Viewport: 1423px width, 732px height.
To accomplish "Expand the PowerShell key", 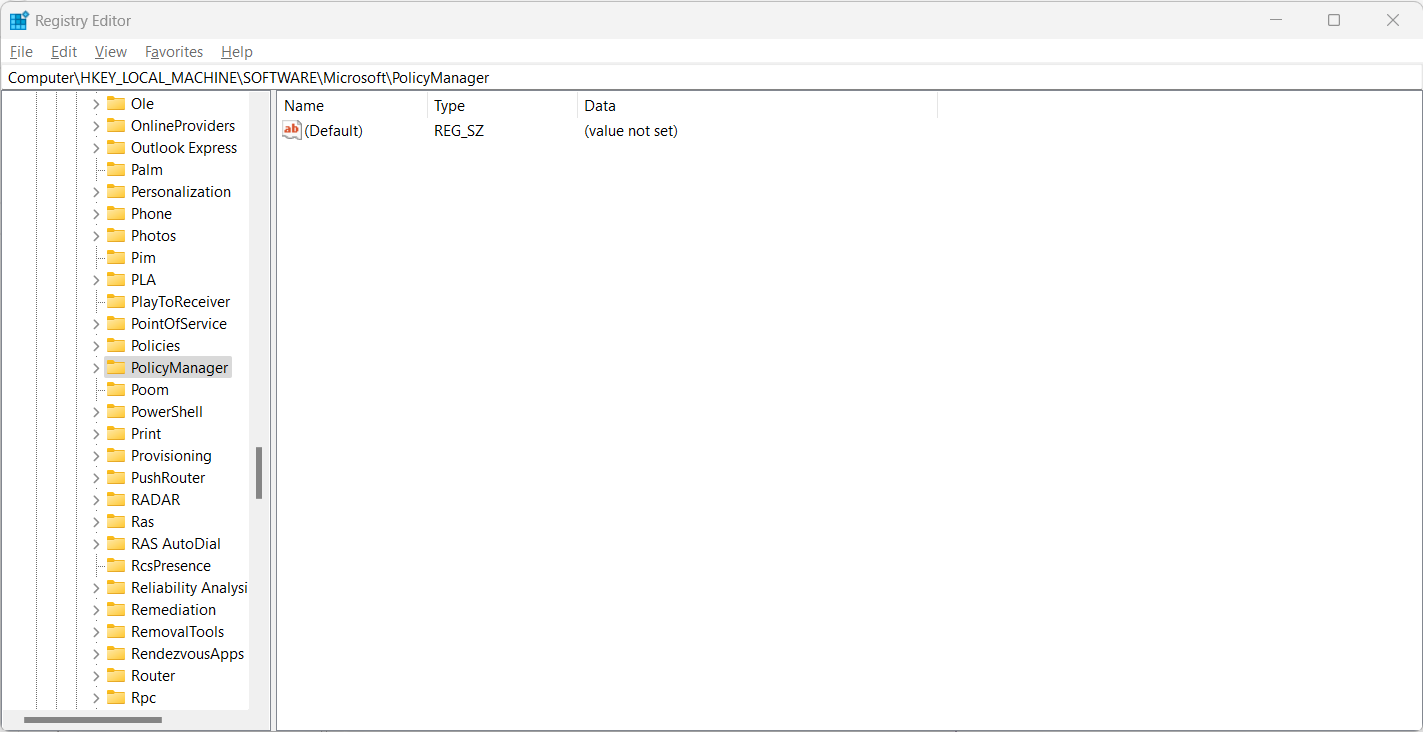I will coord(96,412).
